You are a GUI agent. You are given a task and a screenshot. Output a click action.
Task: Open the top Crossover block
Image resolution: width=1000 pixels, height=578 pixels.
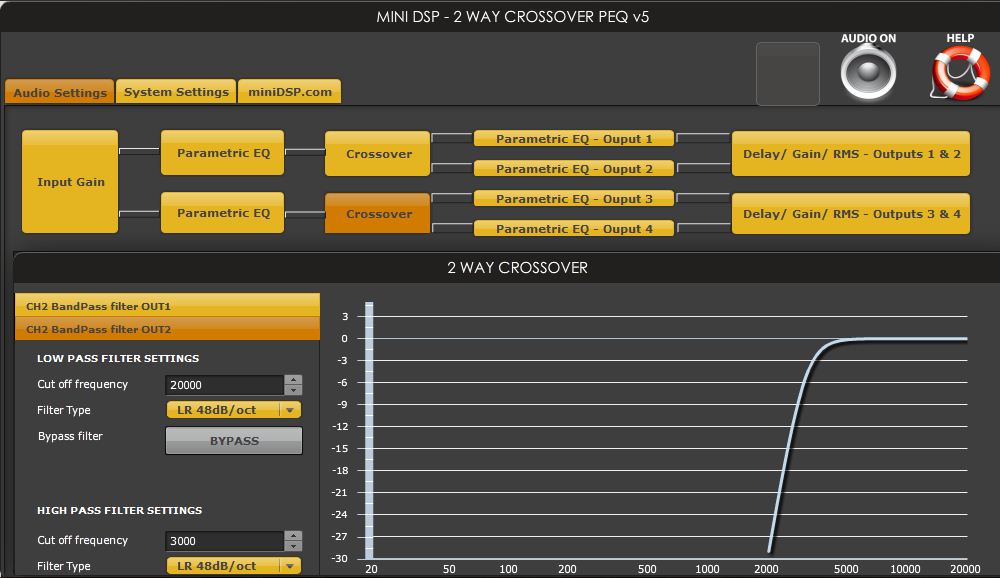(x=378, y=154)
